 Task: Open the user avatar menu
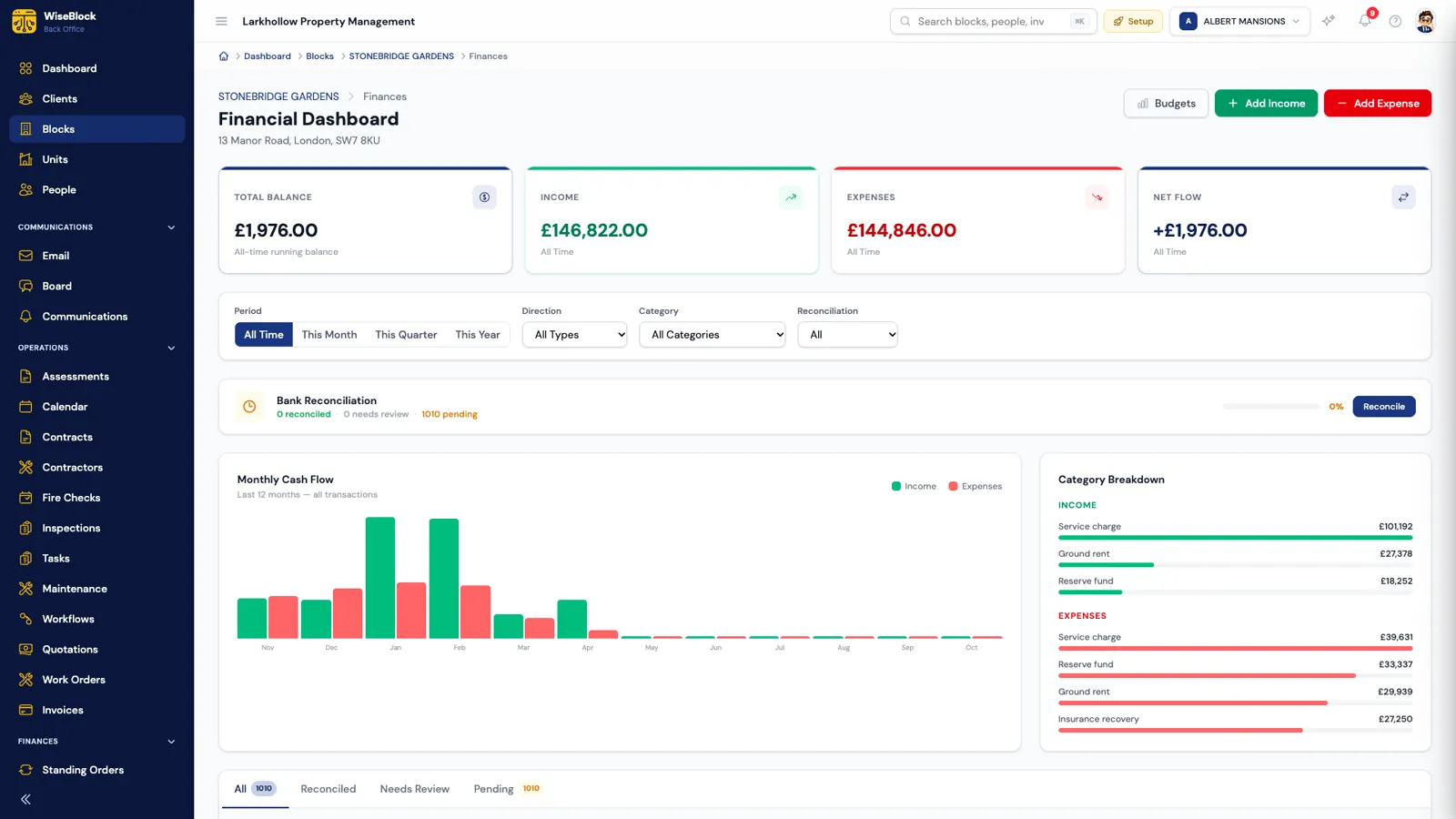coord(1426,21)
